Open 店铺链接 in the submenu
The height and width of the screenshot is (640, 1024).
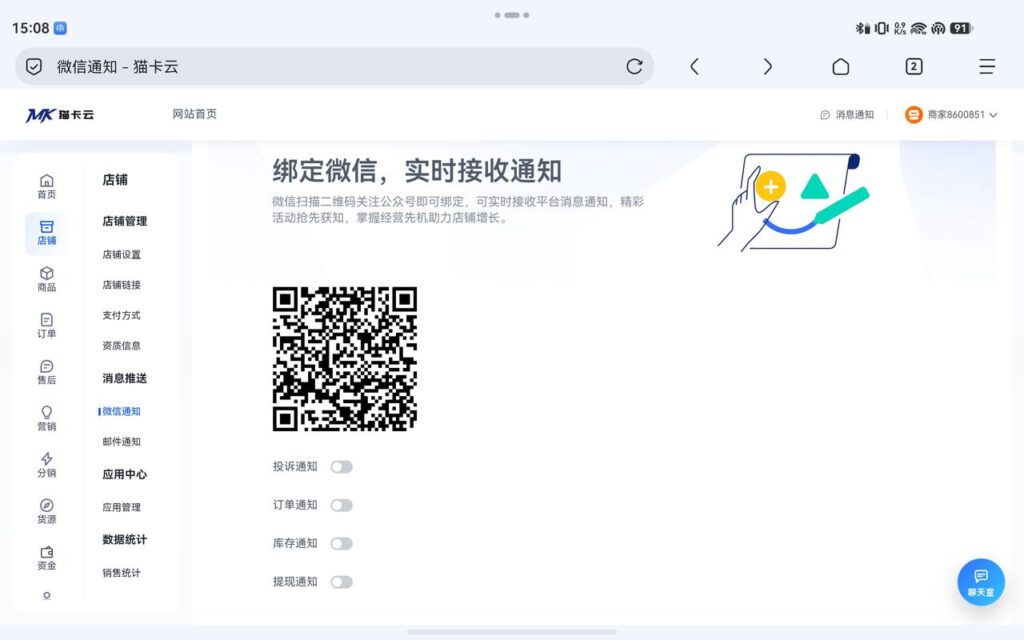[x=121, y=284]
